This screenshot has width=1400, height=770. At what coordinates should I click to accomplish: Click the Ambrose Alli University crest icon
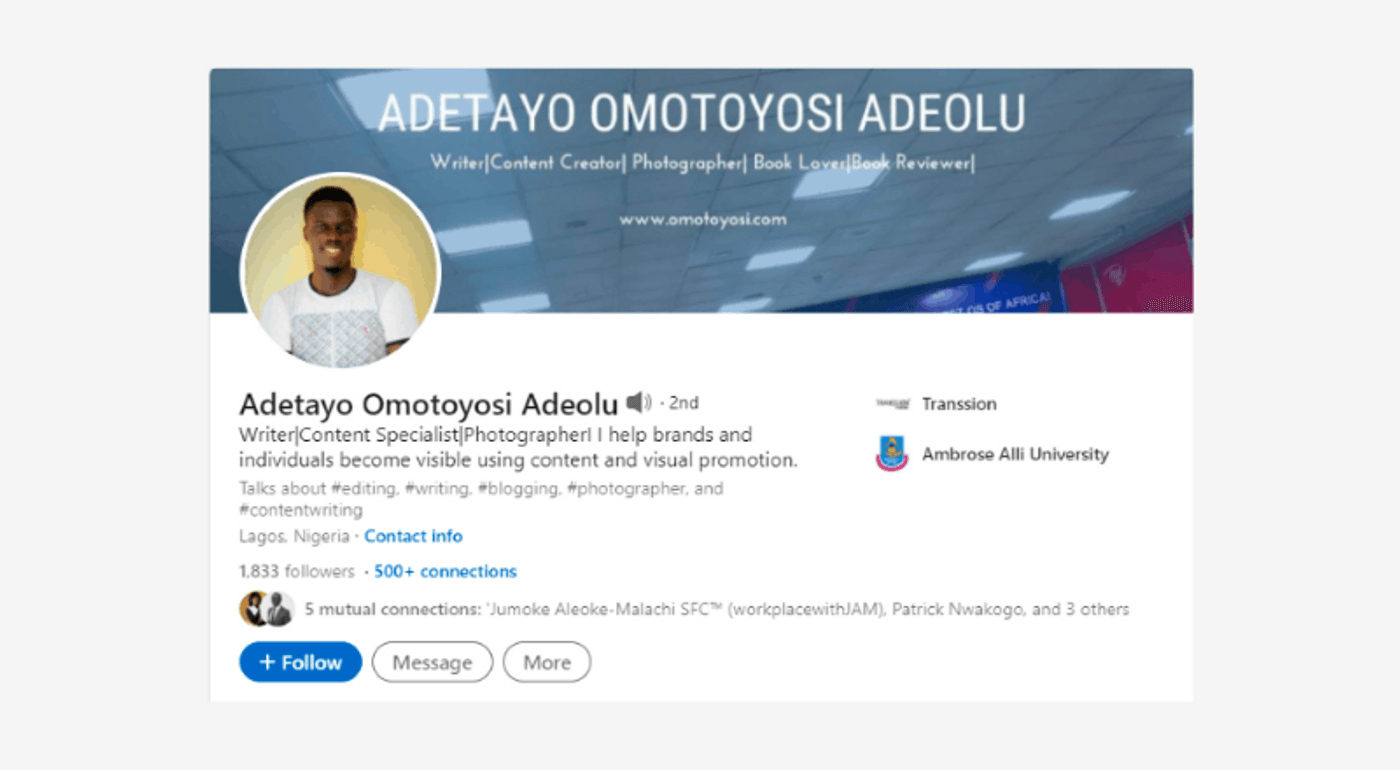[x=892, y=454]
